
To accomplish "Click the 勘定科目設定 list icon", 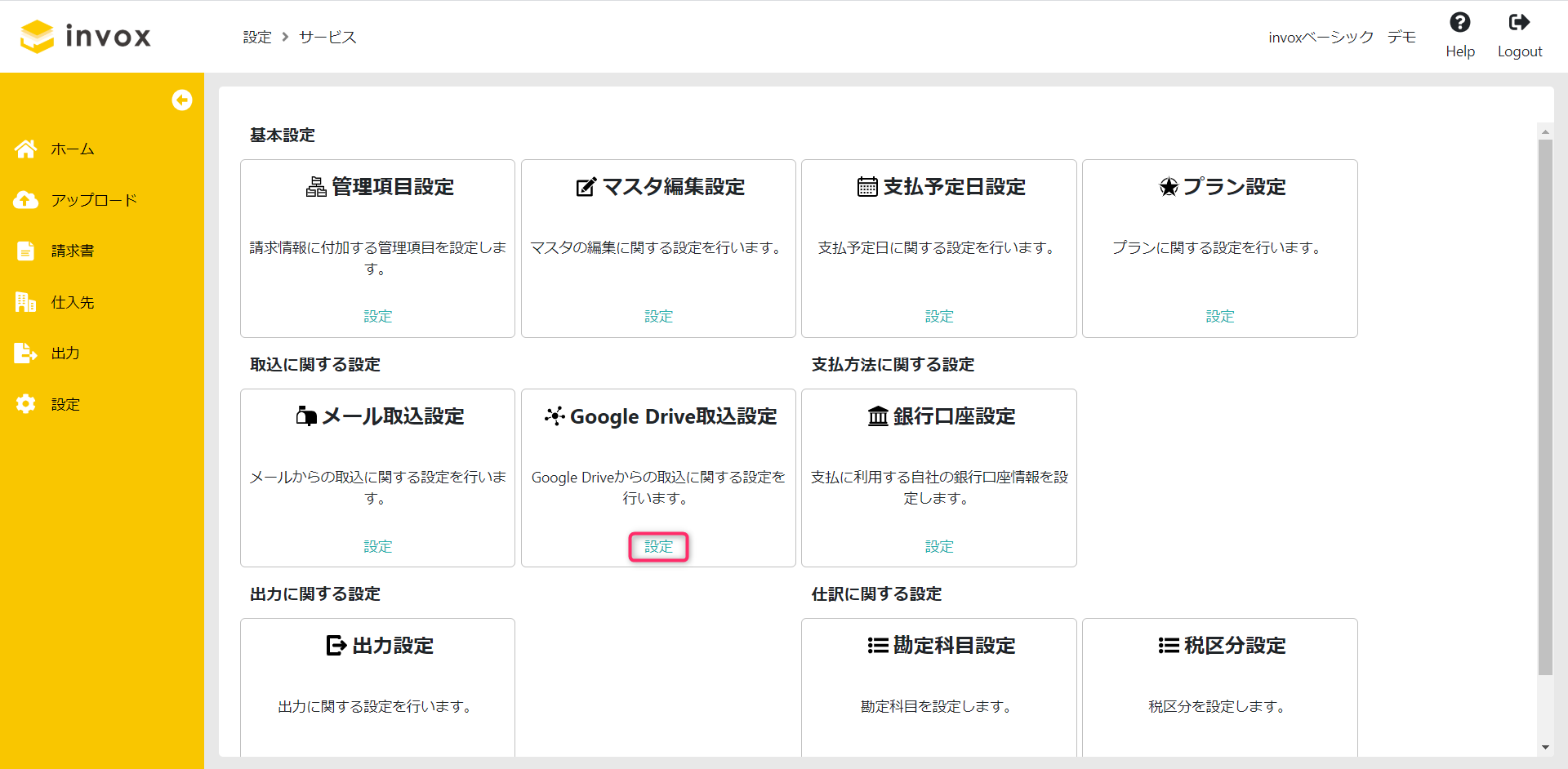I will tap(878, 646).
